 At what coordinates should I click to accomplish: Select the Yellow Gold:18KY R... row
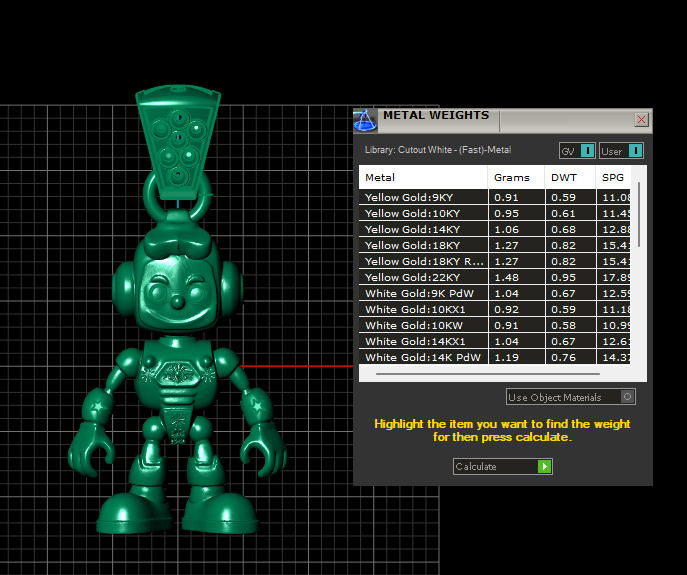click(x=494, y=261)
